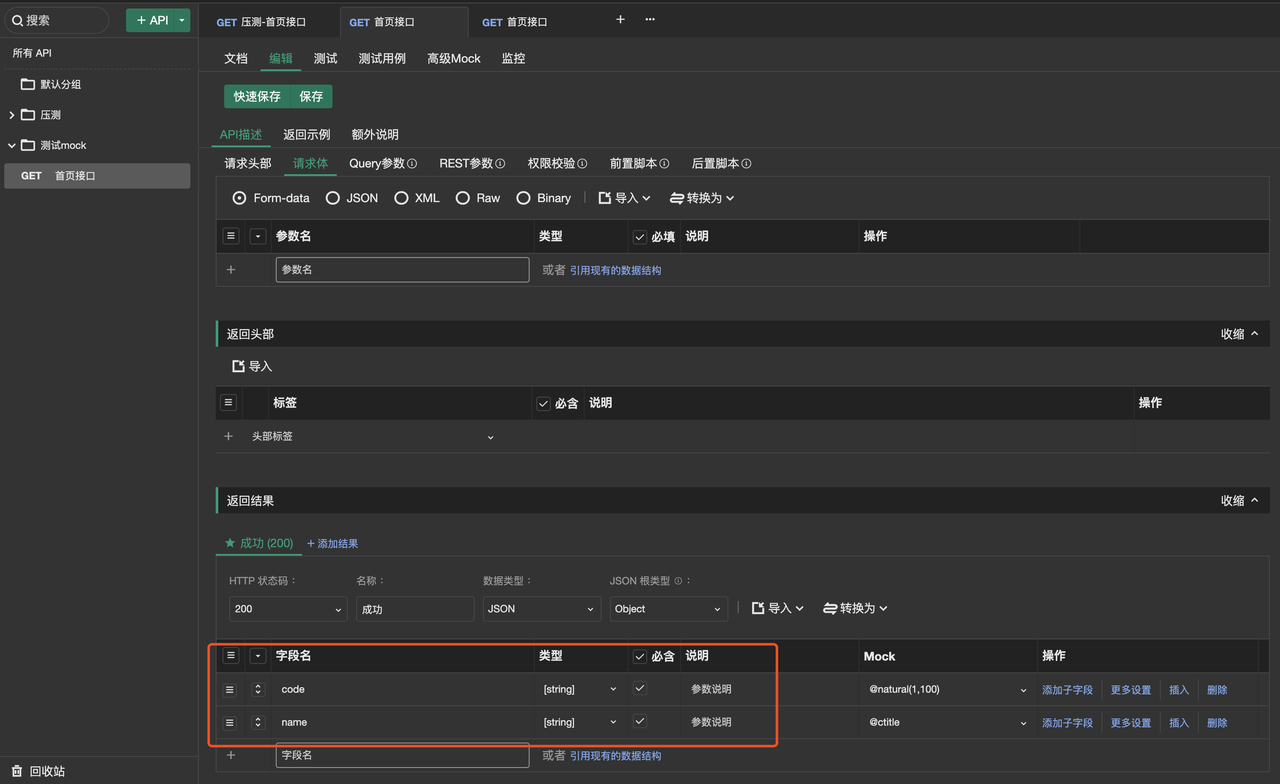1280x784 pixels.
Task: Click the 前置脚本 info icon
Action: click(x=664, y=164)
